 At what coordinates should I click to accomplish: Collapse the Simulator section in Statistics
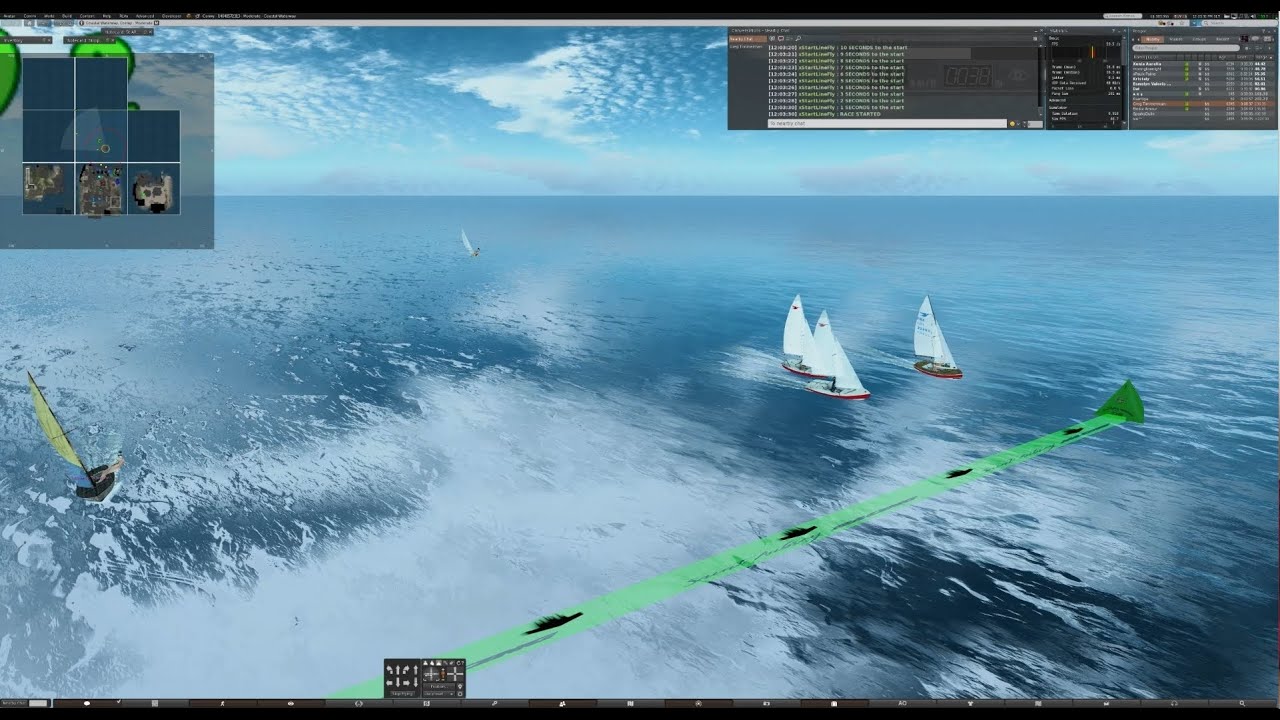[1060, 107]
